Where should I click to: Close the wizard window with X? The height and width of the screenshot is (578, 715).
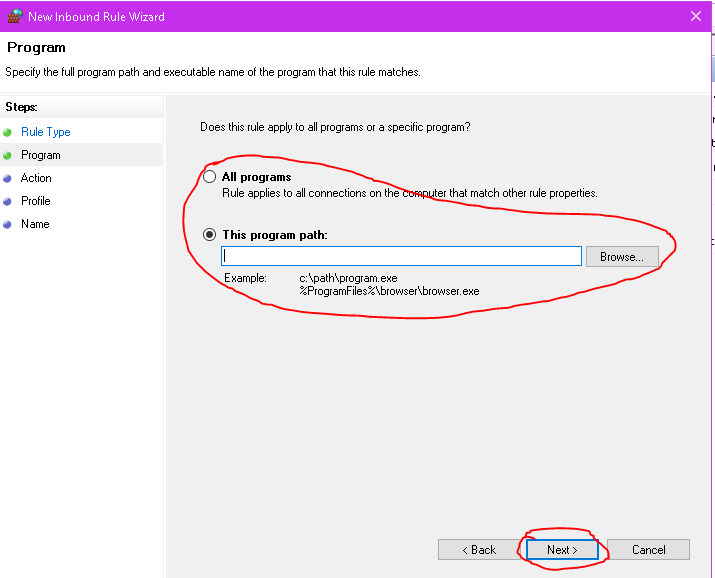[696, 16]
